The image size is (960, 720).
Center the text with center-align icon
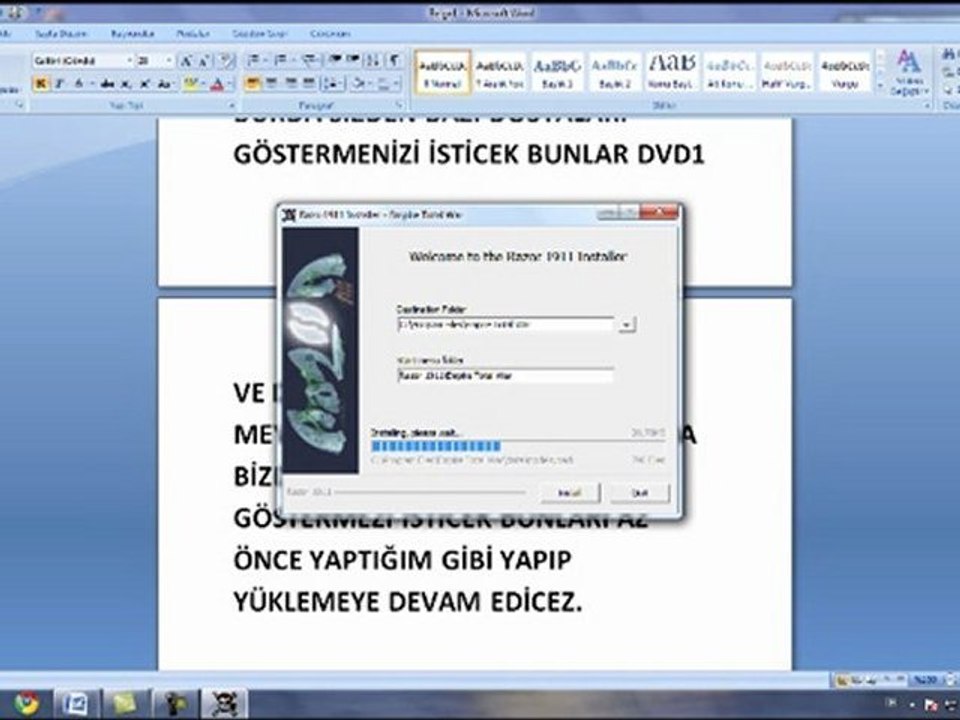[271, 83]
